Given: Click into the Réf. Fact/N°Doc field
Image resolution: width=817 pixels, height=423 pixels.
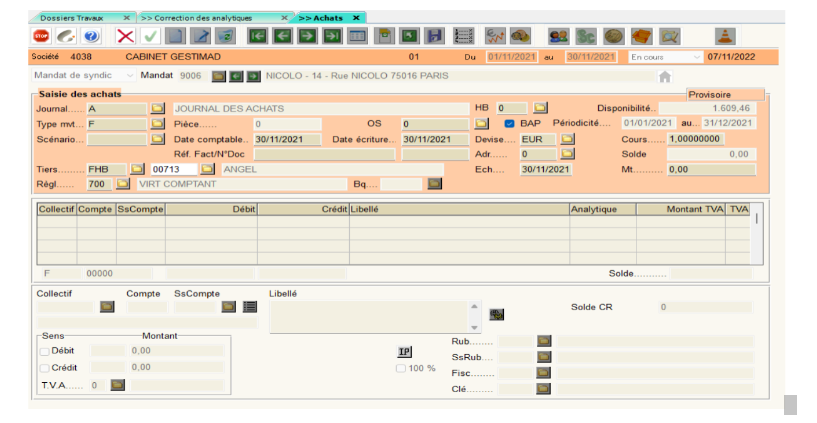Looking at the screenshot, I should pos(324,154).
